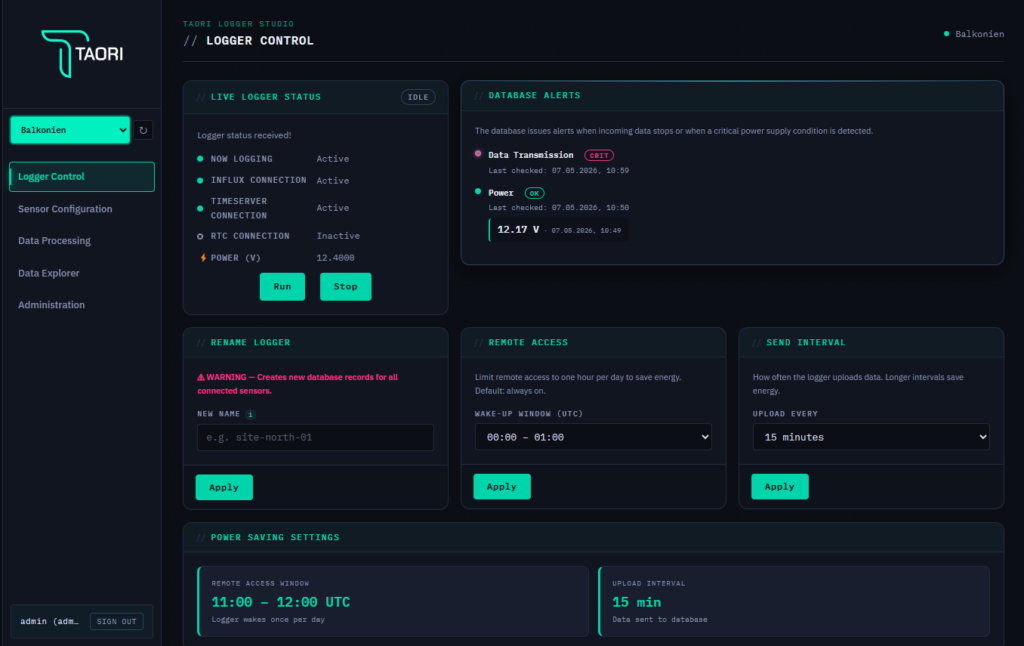This screenshot has width=1024, height=646.
Task: Click the Database Alerts panel heading
Action: [534, 95]
